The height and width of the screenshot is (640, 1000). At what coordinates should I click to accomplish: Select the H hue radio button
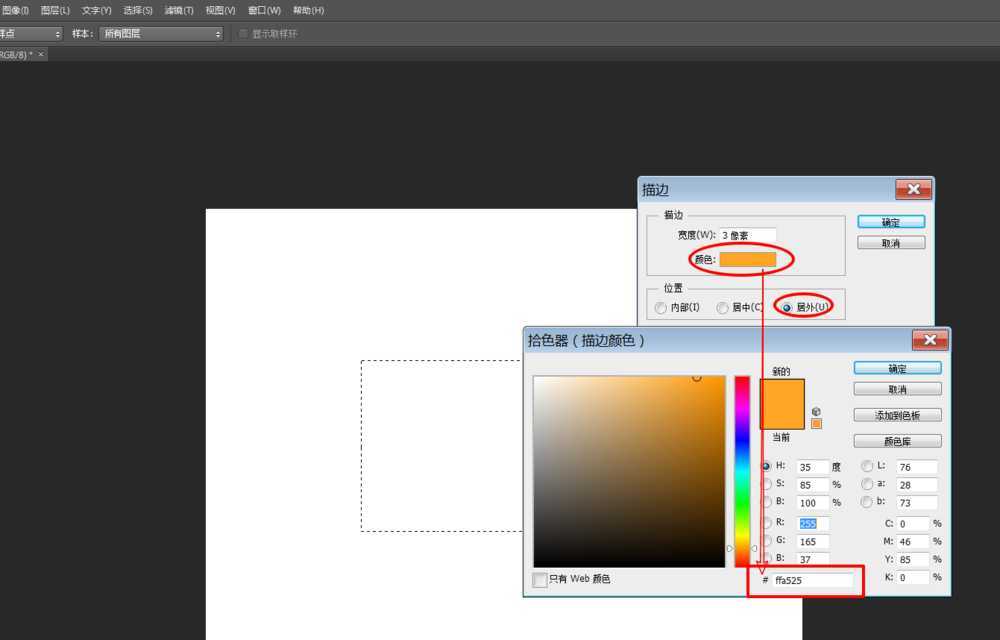click(x=767, y=466)
